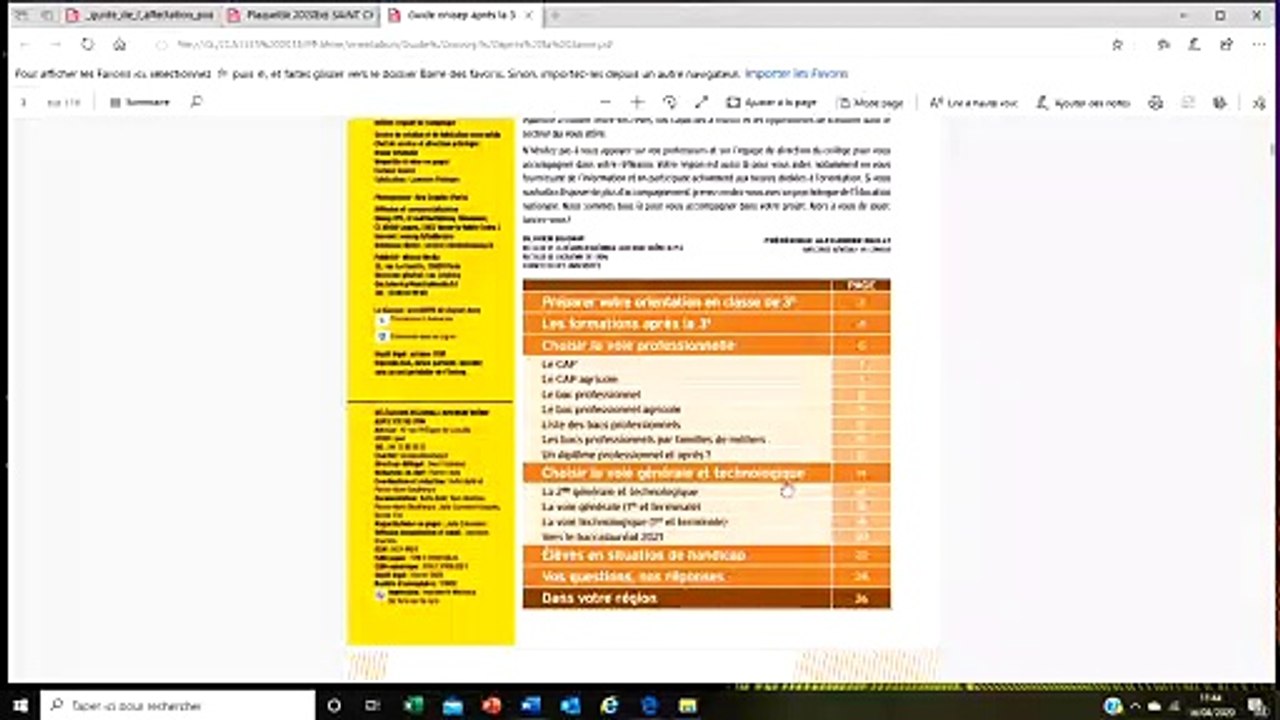Screen dimensions: 1280x720
Task: Add this page to favorites star
Action: pyautogui.click(x=1117, y=44)
